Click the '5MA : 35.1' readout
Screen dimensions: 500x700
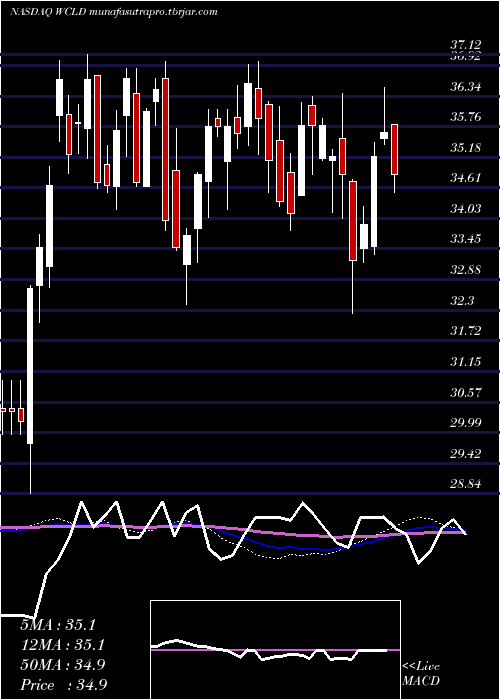(58, 625)
